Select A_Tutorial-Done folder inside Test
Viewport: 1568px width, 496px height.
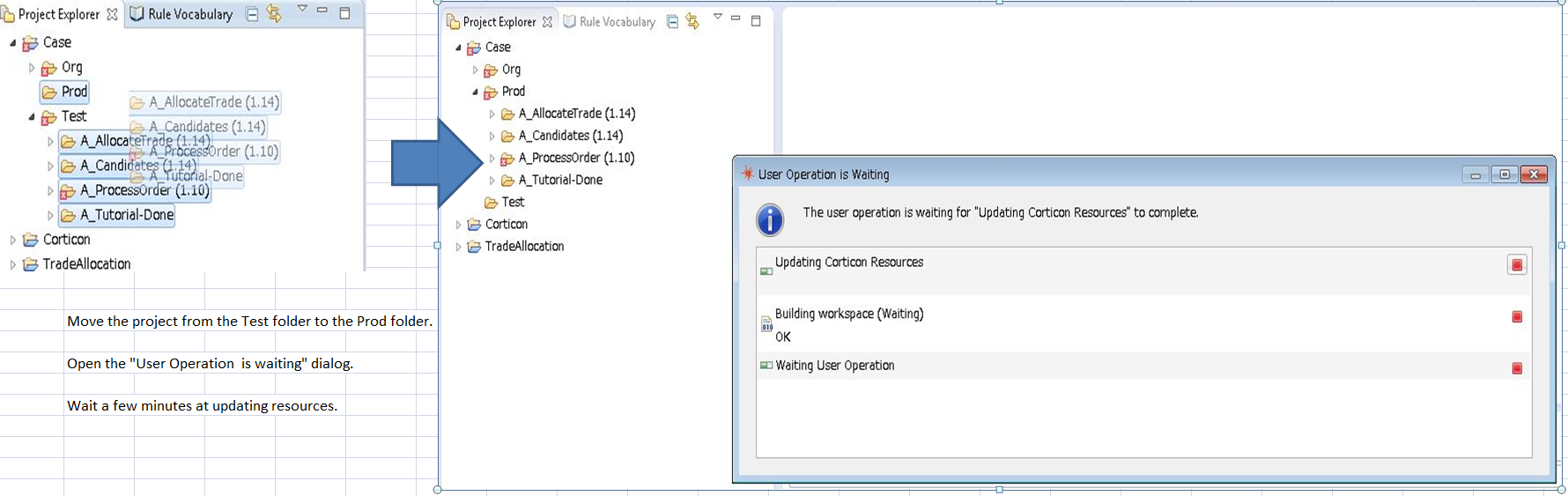click(x=117, y=215)
